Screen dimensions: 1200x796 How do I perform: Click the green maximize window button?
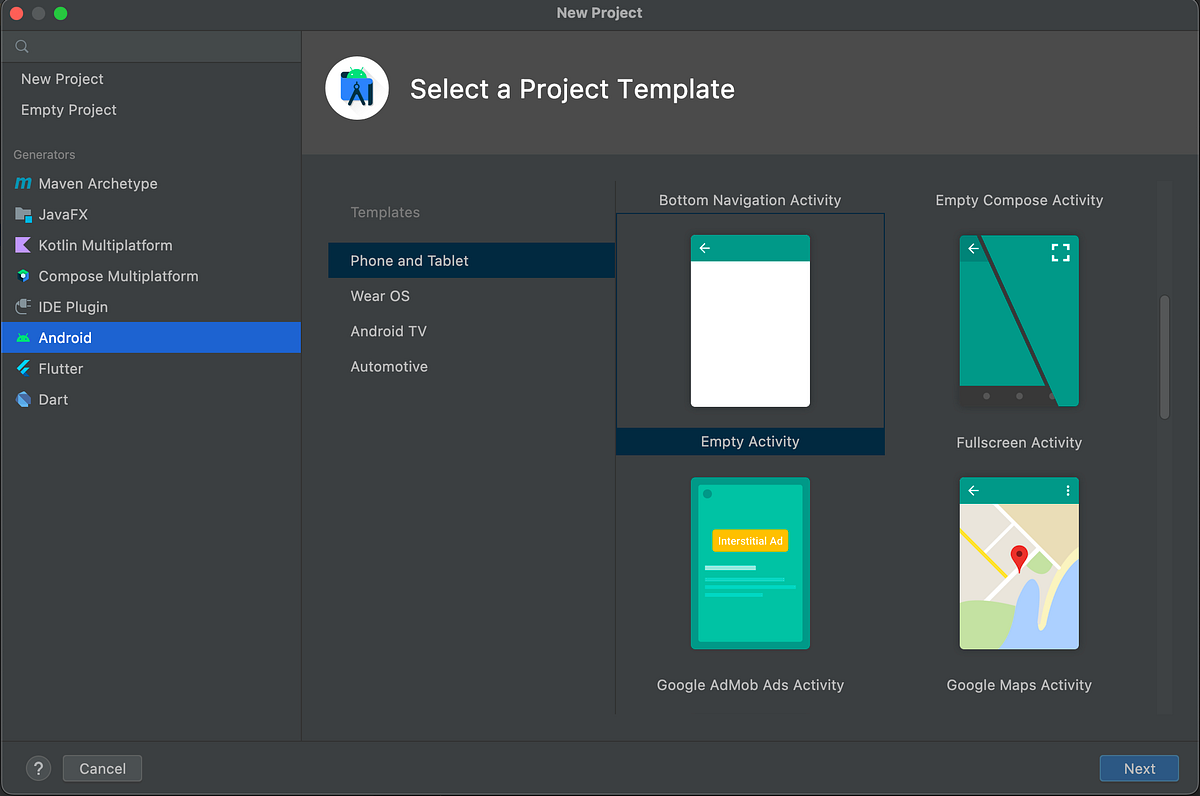tap(61, 13)
